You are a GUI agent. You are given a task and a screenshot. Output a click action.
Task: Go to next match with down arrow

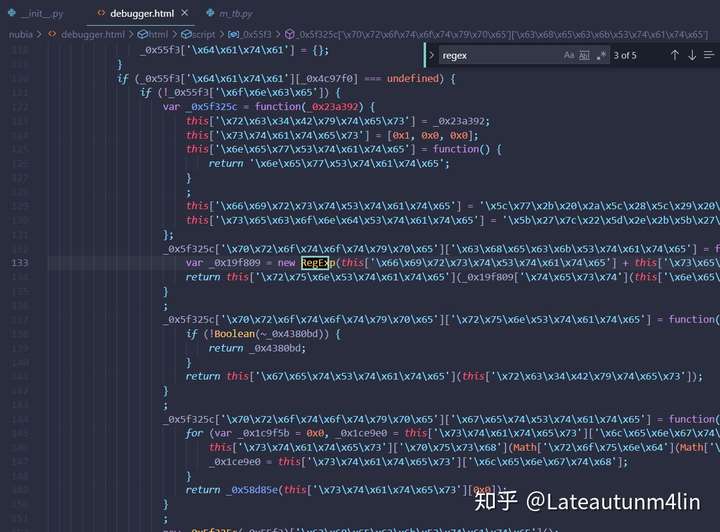click(x=692, y=55)
